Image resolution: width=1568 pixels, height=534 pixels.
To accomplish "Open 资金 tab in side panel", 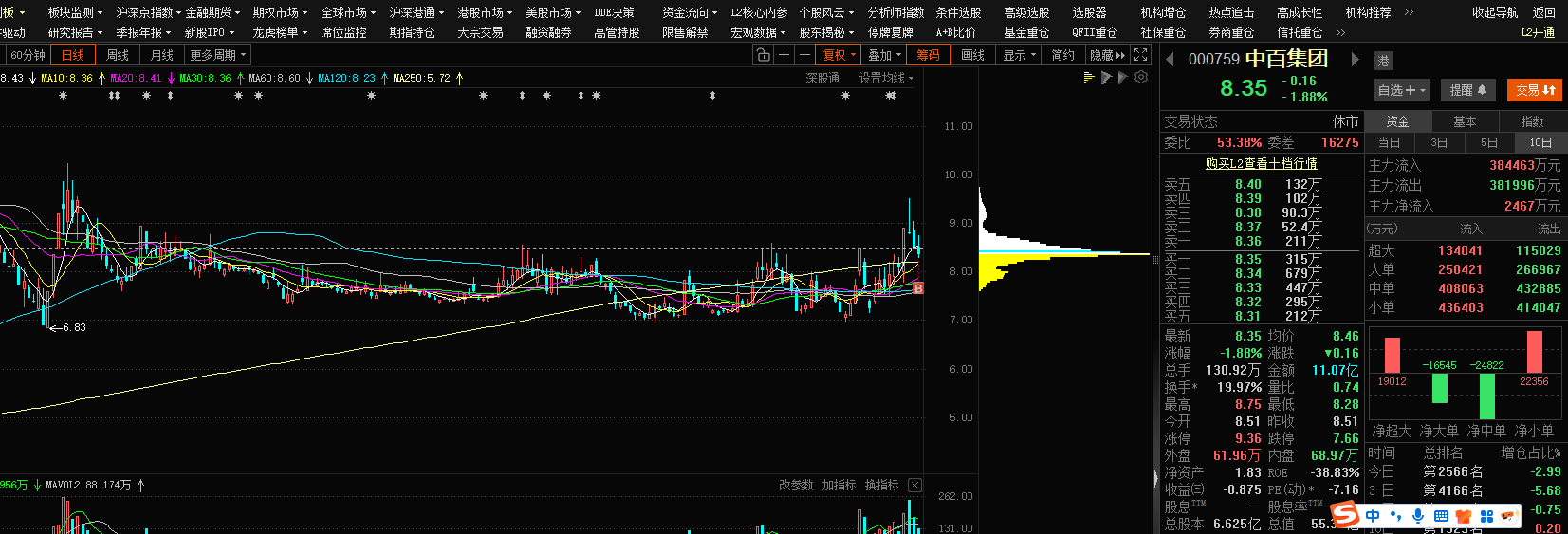I will 1397,121.
